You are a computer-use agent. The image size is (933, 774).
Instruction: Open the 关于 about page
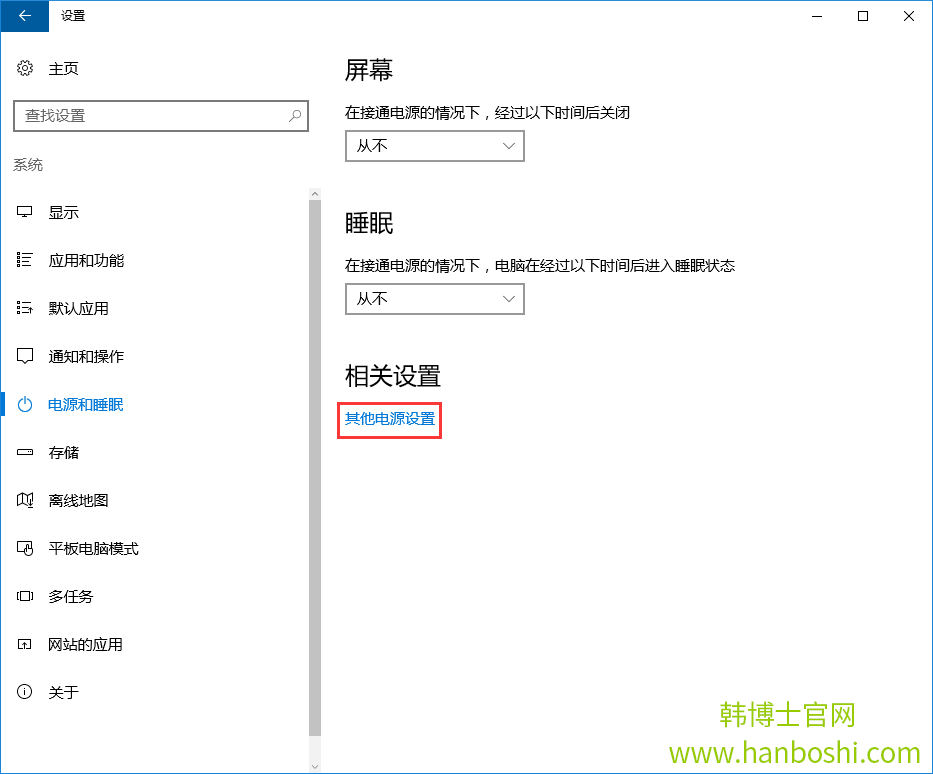click(x=60, y=692)
